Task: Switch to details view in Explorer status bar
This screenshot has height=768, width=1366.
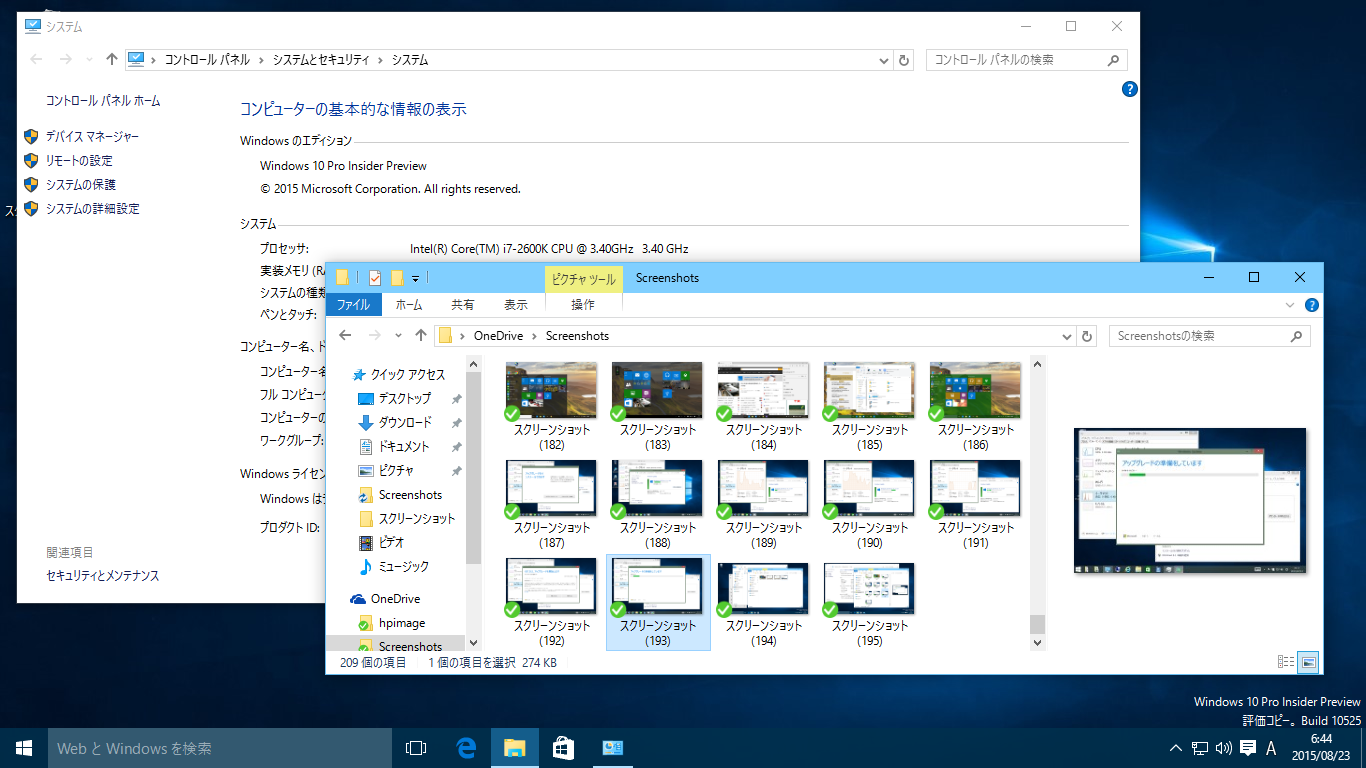Action: (x=1286, y=662)
